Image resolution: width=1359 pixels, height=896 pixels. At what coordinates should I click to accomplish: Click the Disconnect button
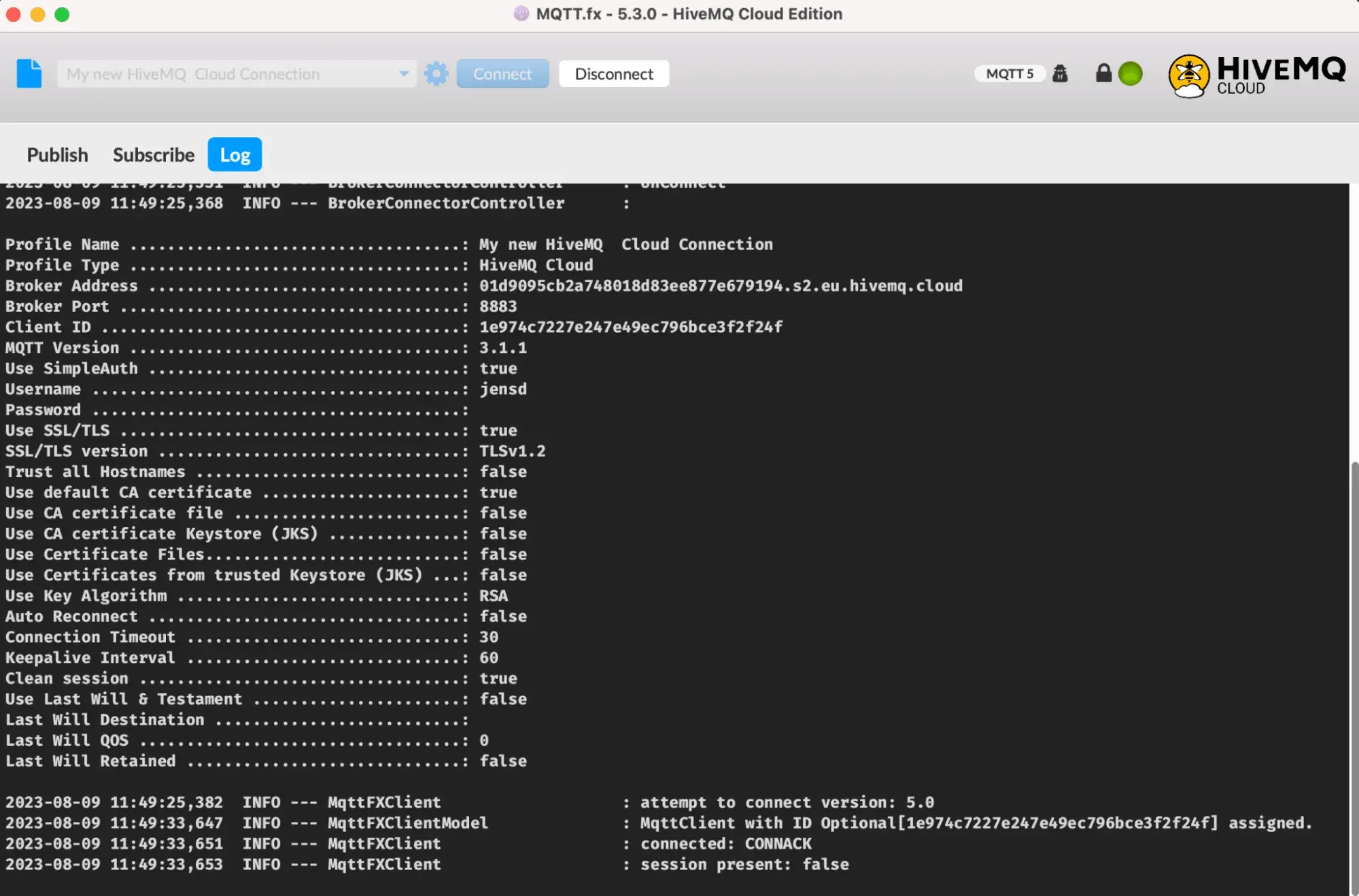[x=614, y=73]
